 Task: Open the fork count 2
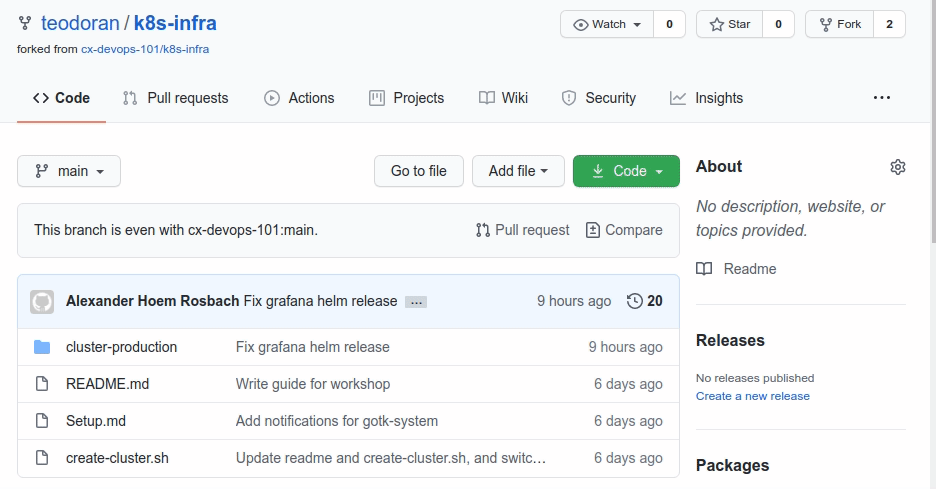pyautogui.click(x=889, y=24)
